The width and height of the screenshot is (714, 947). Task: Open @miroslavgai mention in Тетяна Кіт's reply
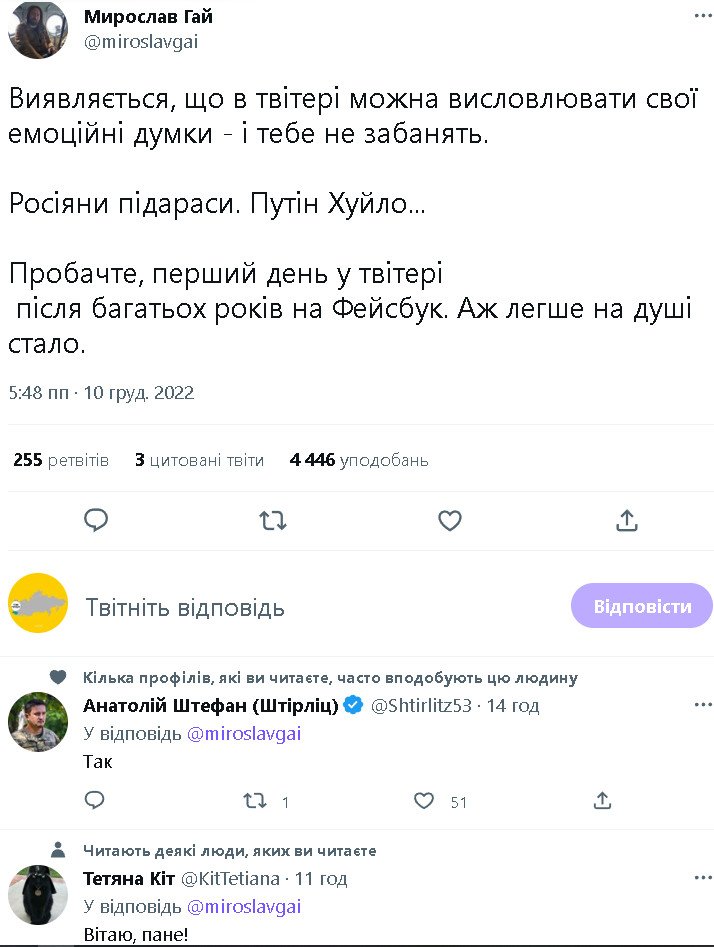coord(244,907)
